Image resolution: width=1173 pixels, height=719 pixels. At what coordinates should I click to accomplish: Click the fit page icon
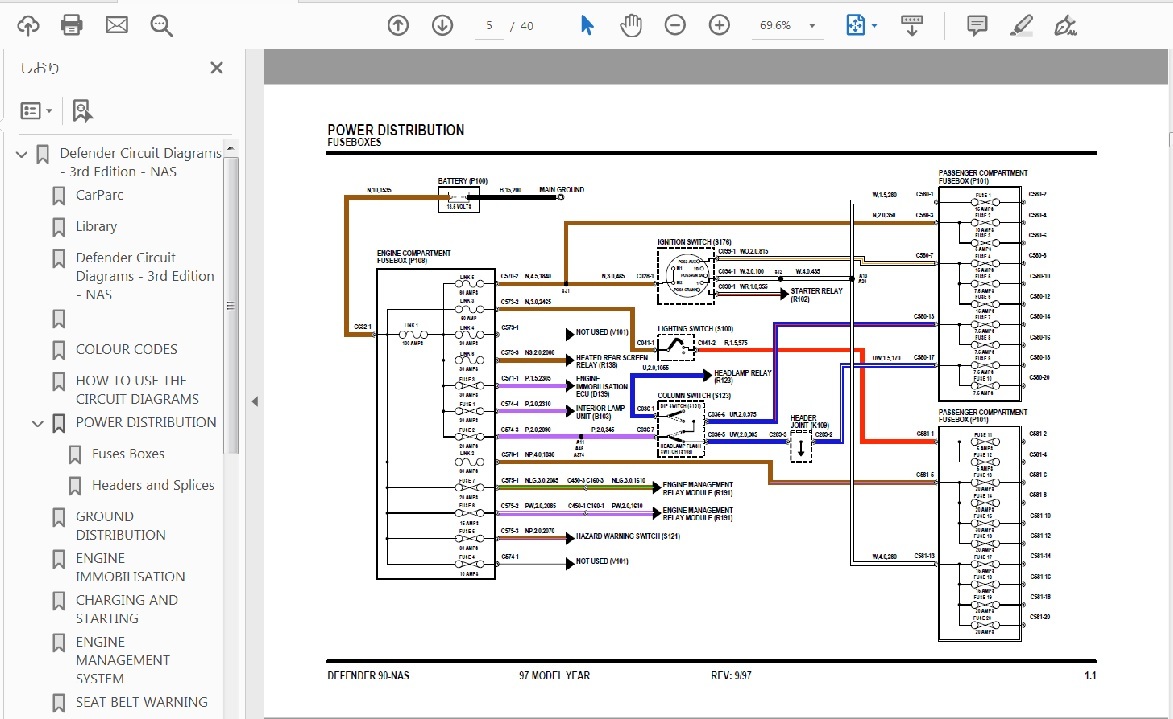coord(855,25)
